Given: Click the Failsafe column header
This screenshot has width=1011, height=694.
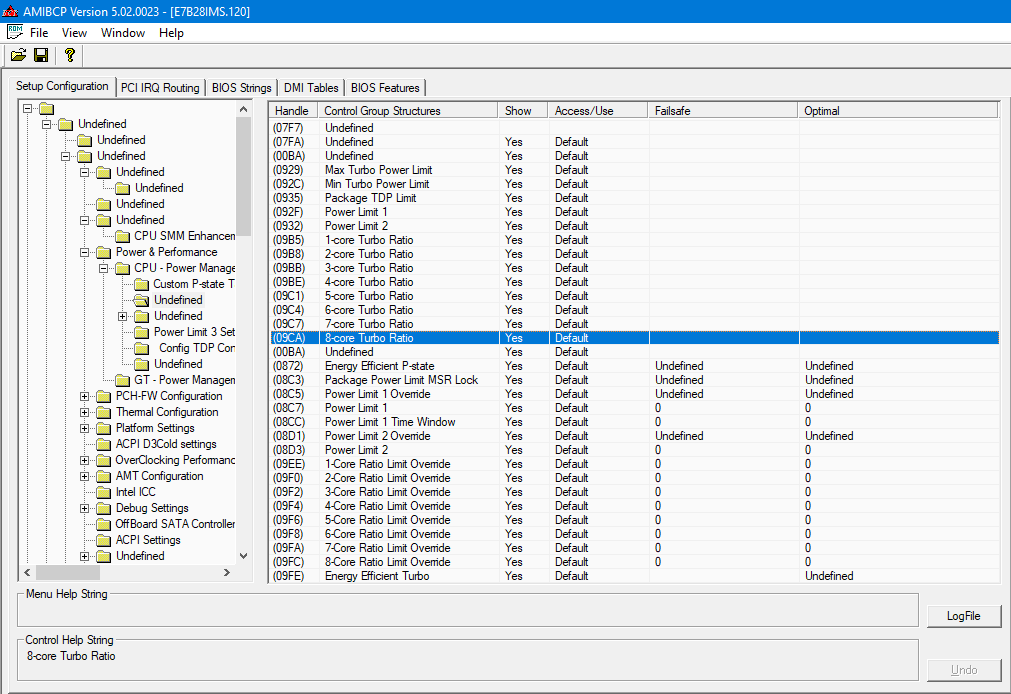Looking at the screenshot, I should (x=722, y=110).
